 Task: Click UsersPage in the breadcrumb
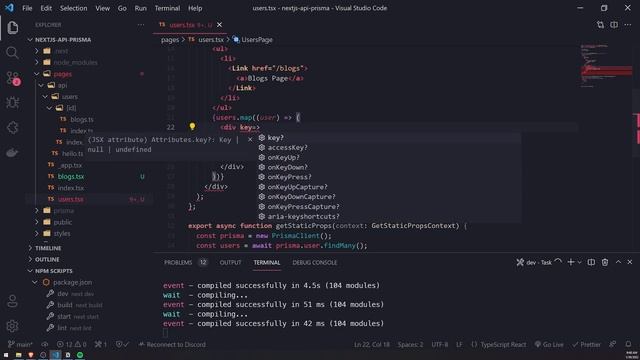[257, 40]
